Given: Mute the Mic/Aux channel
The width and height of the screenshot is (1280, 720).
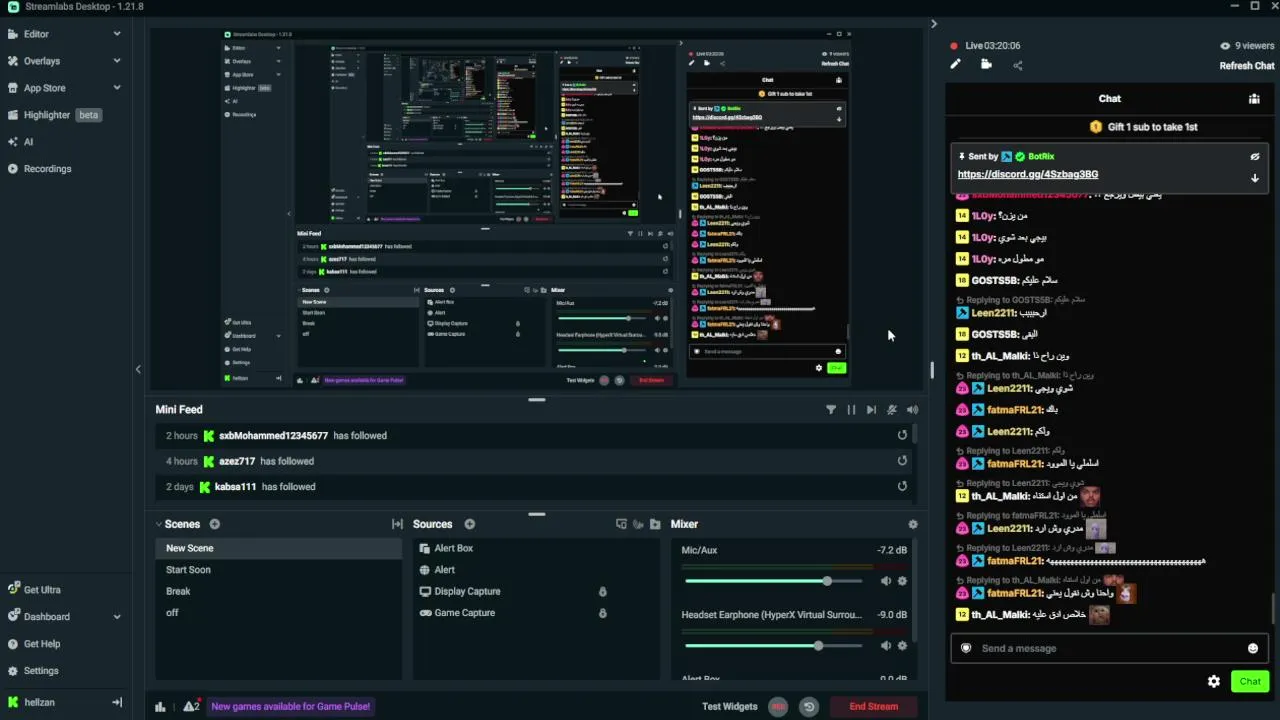Looking at the screenshot, I should (x=885, y=581).
